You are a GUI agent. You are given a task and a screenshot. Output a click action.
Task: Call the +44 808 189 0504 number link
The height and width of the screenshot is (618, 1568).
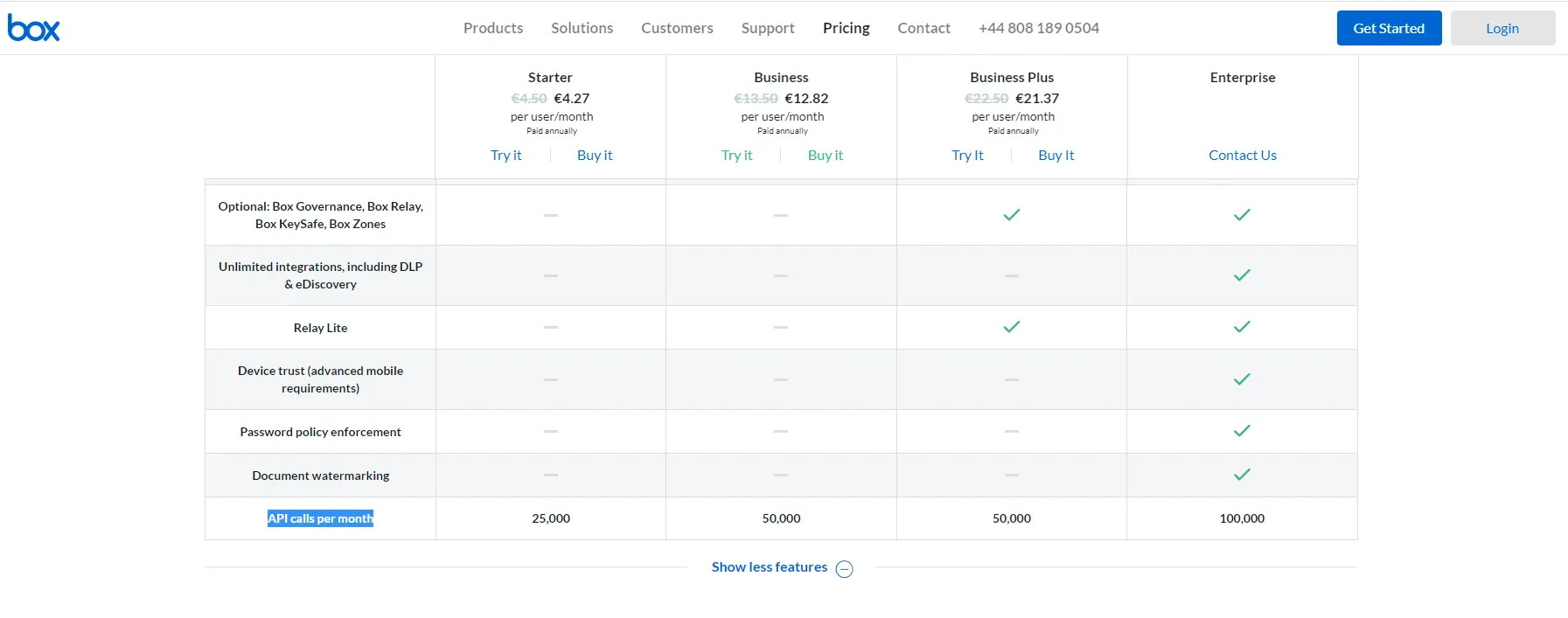[x=1039, y=28]
